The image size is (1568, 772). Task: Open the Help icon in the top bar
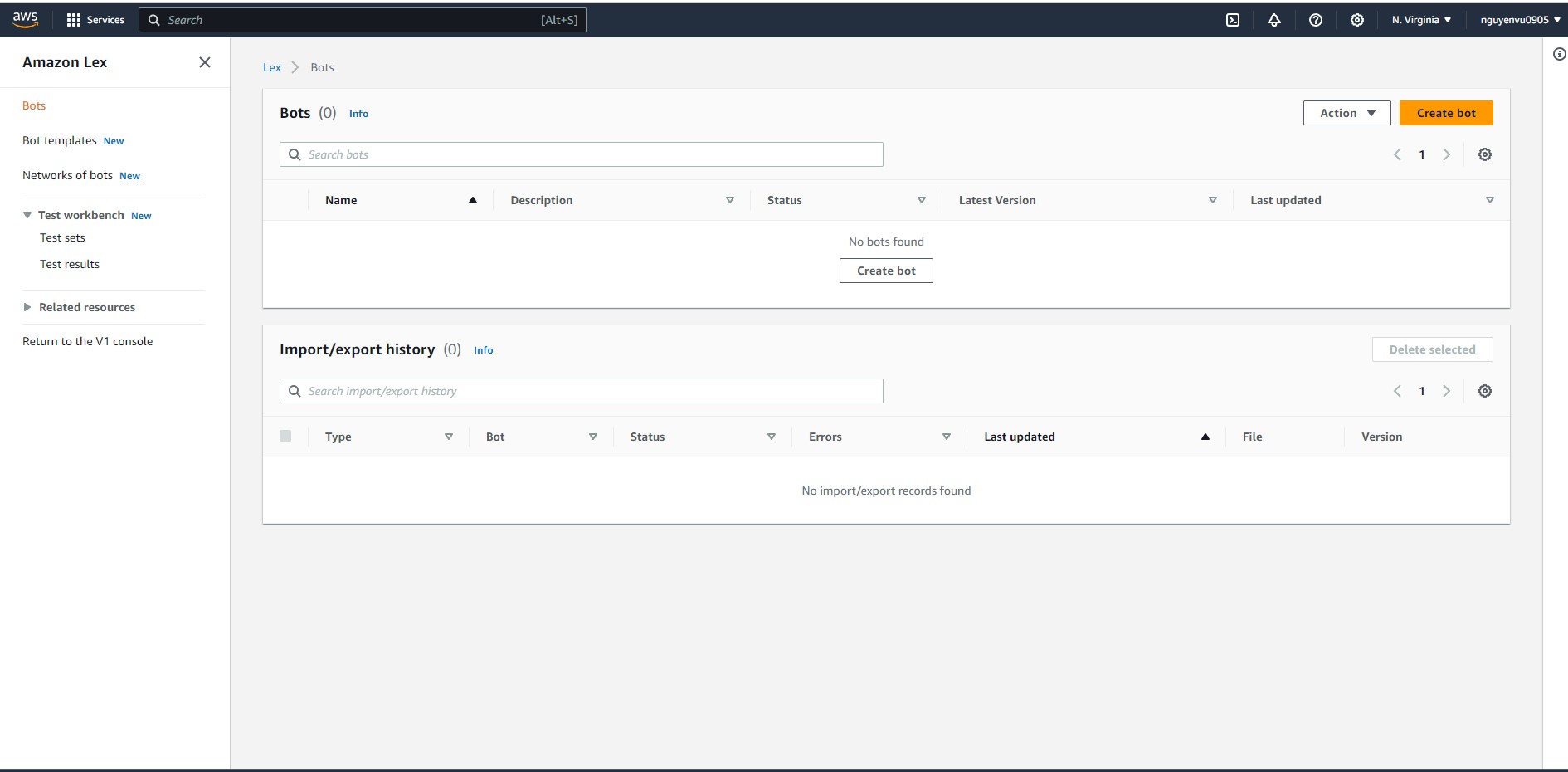[x=1316, y=19]
